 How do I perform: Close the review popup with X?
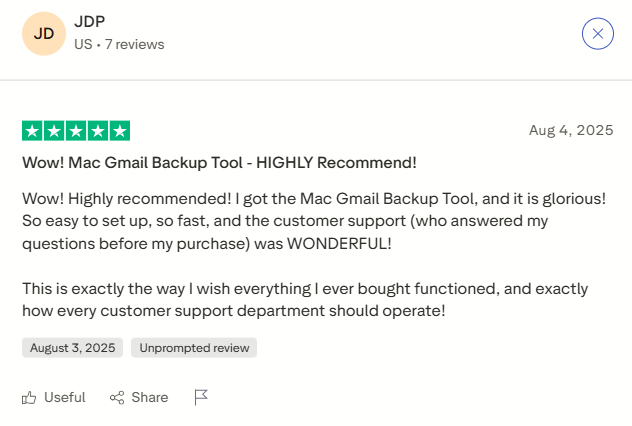pos(597,33)
